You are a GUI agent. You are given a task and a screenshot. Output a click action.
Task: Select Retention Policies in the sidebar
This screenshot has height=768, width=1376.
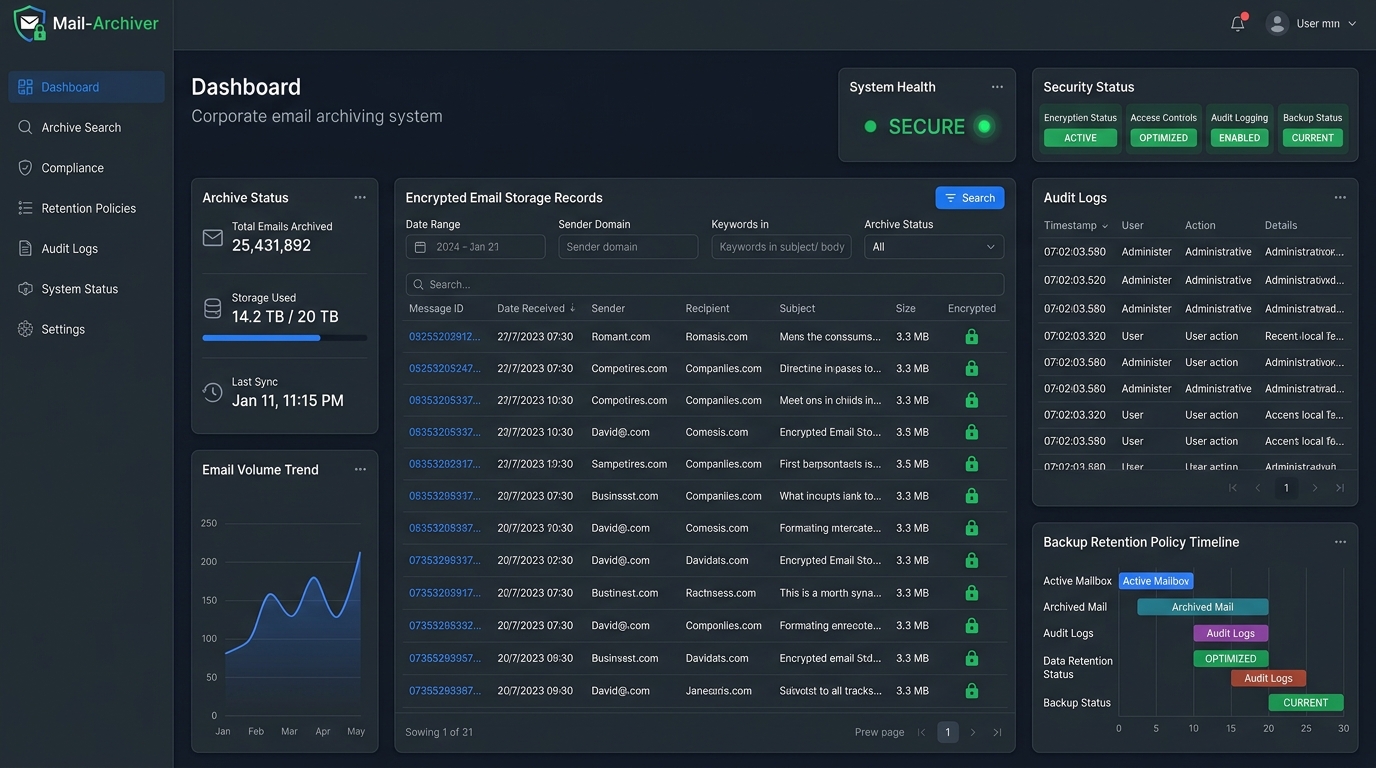point(86,208)
